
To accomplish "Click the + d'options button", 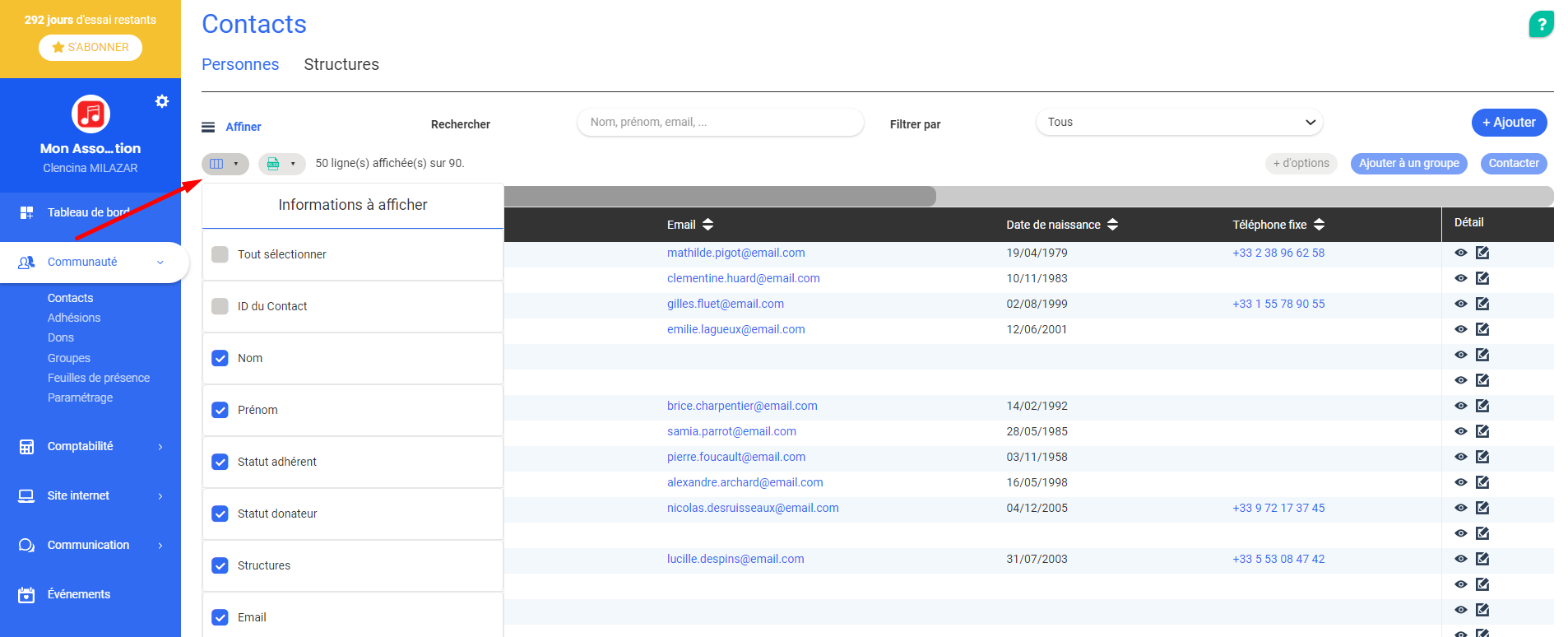I will tap(1301, 164).
